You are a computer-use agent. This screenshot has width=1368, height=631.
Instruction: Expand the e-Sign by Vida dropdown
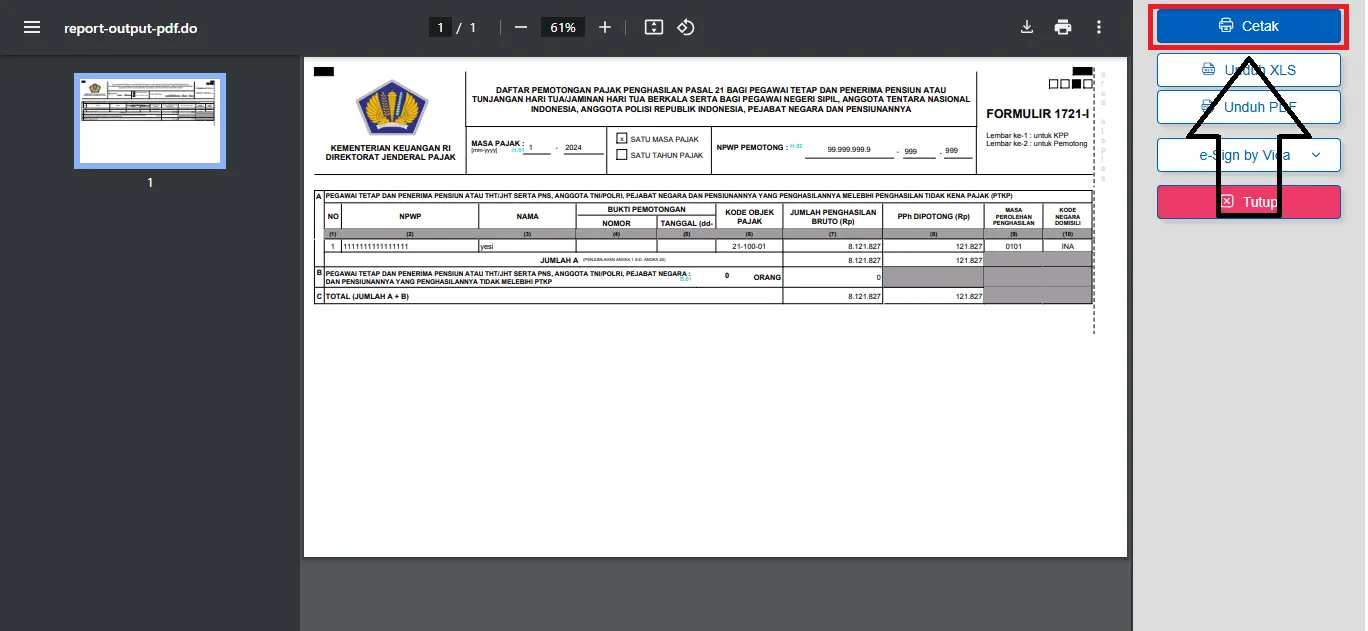pyautogui.click(x=1316, y=155)
